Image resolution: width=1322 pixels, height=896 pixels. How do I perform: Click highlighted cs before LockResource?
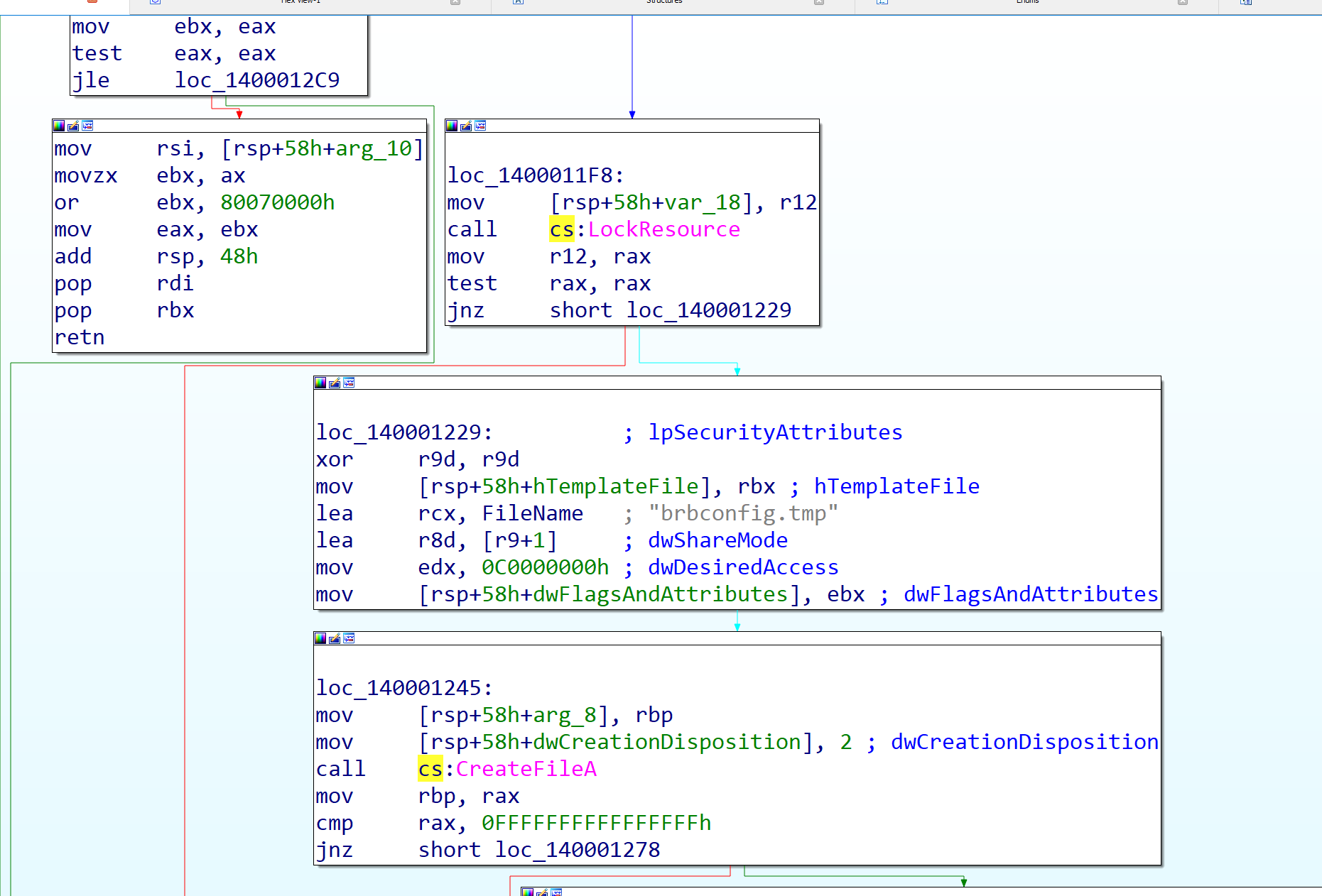(x=562, y=229)
